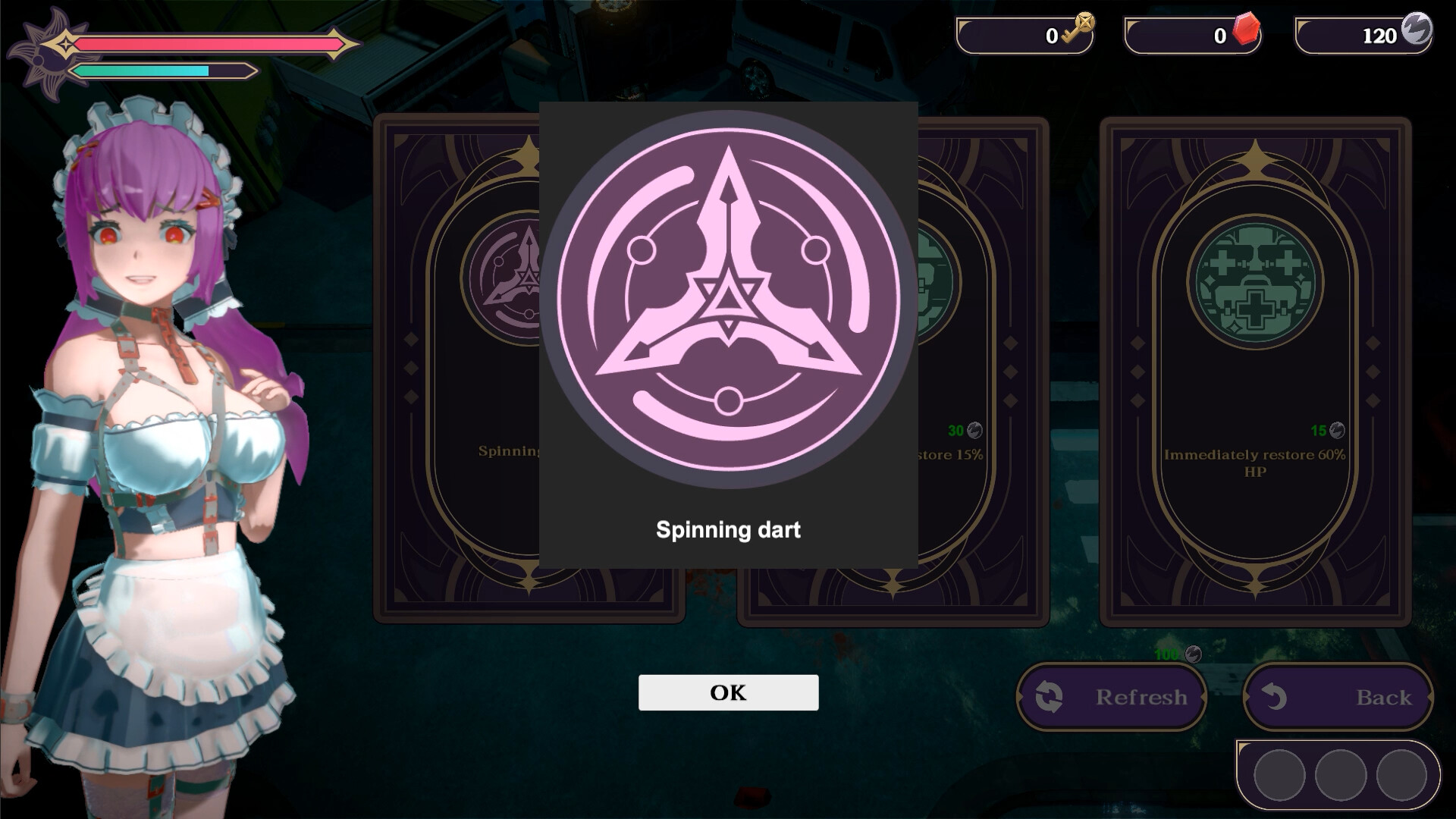Click the Refresh circular arrows icon
Viewport: 1456px width, 819px height.
1050,697
